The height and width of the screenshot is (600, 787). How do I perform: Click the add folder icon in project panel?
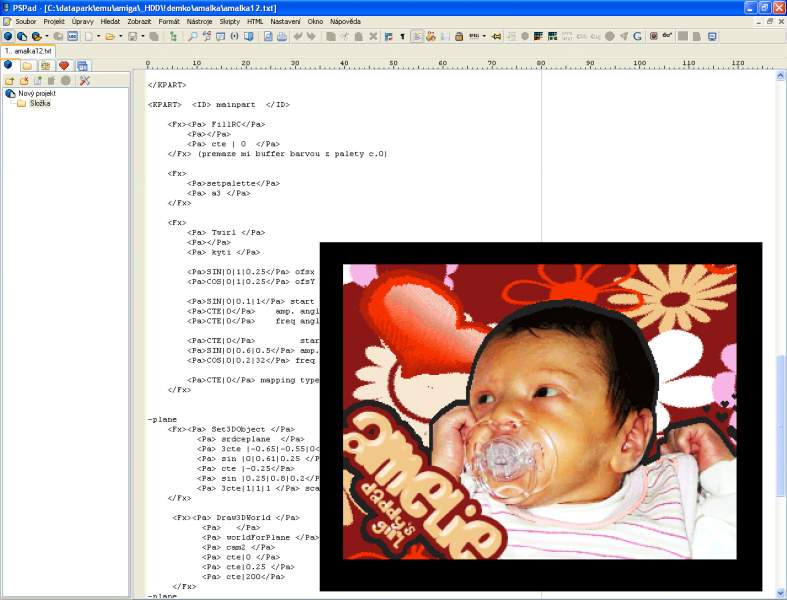pyautogui.click(x=9, y=80)
